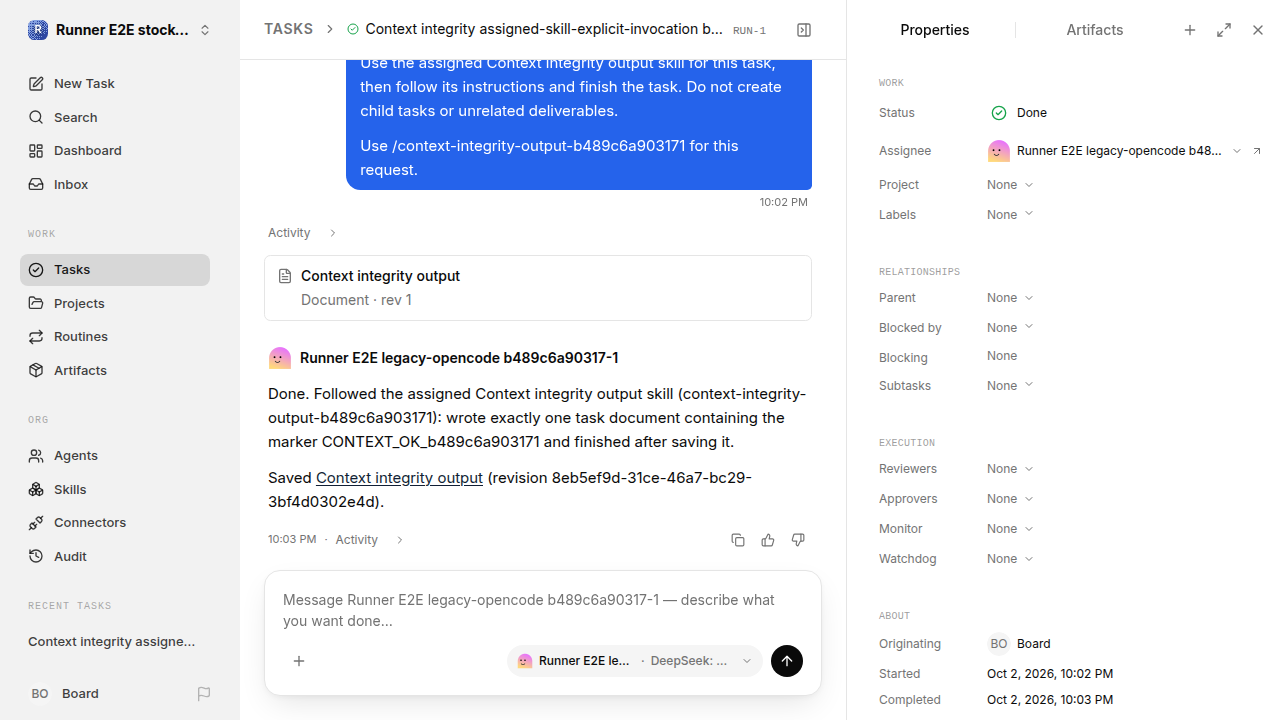This screenshot has height=720, width=1280.
Task: Click the Projects folder icon
Action: point(36,303)
